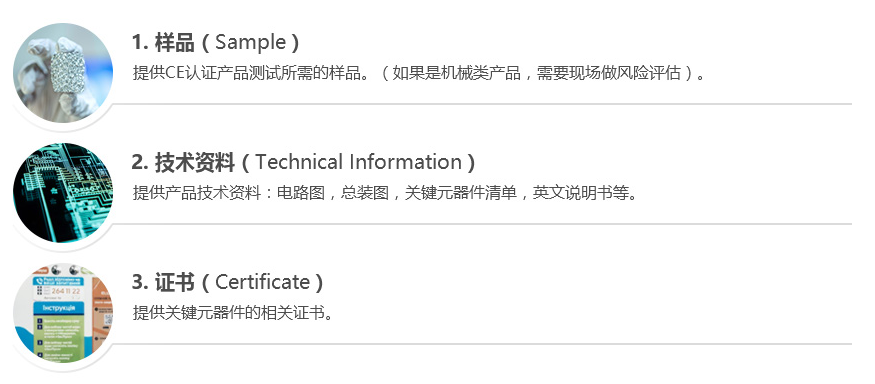This screenshot has height=384, width=875.
Task: Click the sample description about CE认证产品测试
Action: [x=419, y=73]
